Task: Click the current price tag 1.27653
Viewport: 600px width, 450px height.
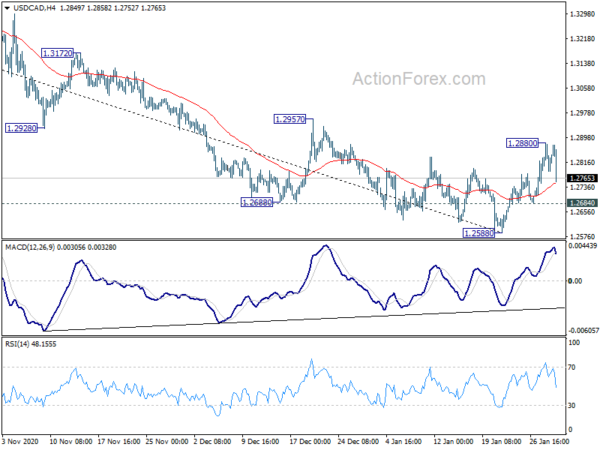Action: pos(582,178)
